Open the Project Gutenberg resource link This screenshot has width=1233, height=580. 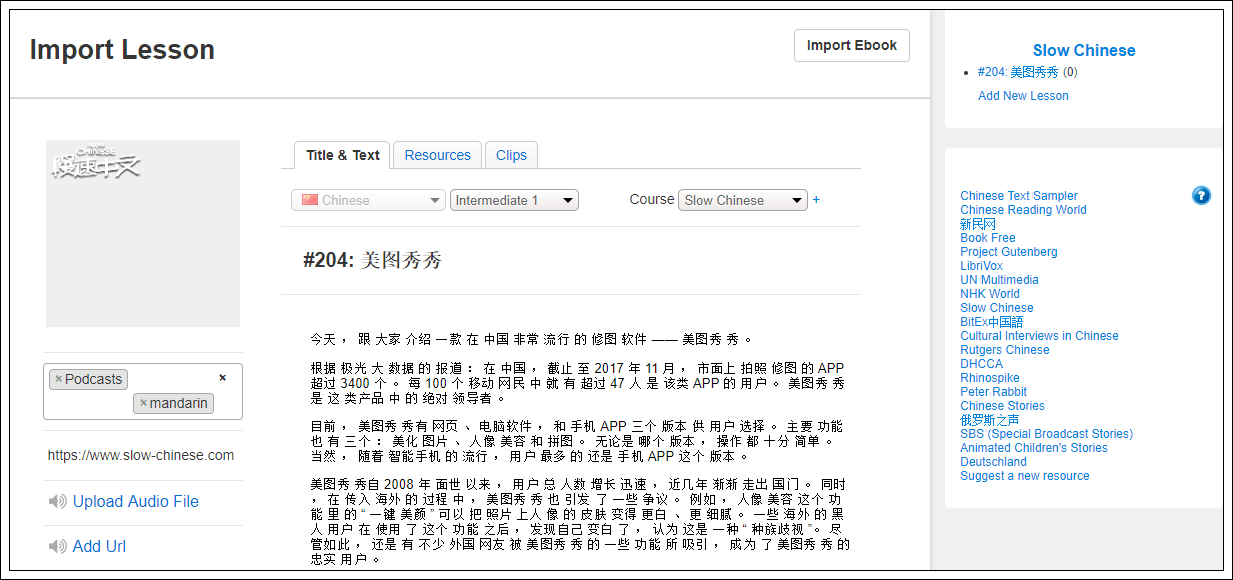click(1008, 252)
